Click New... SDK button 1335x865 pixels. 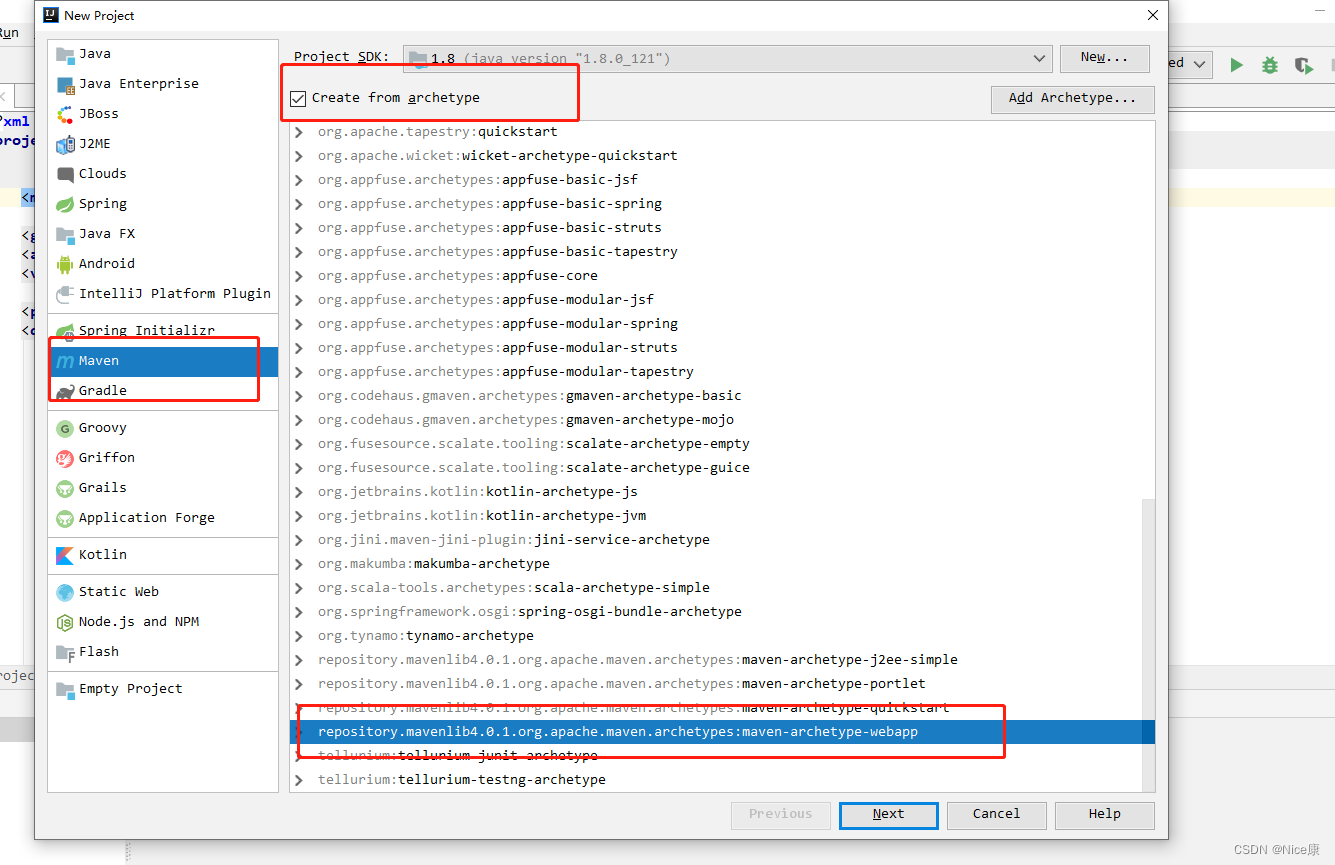point(1105,58)
